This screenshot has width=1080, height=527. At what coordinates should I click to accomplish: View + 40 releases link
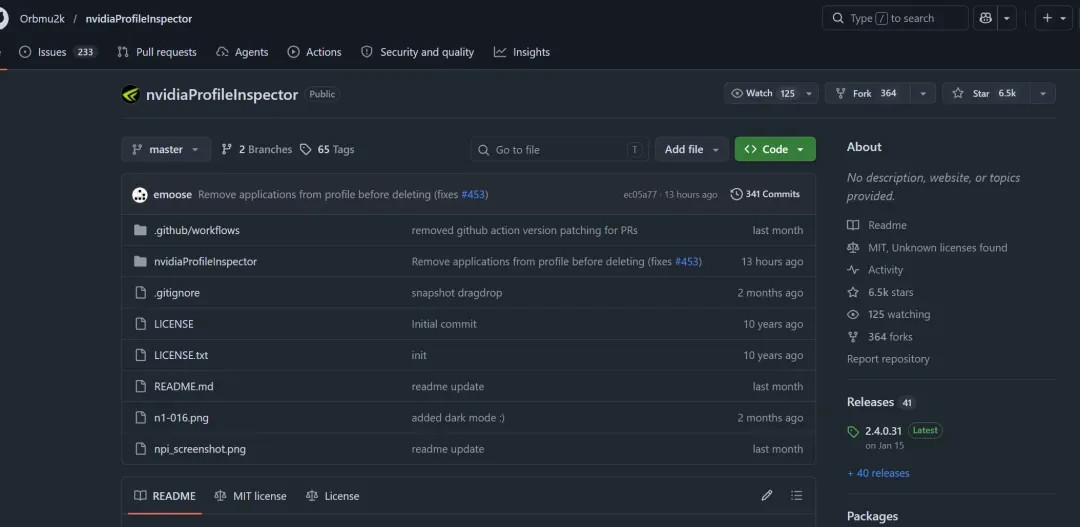point(878,473)
